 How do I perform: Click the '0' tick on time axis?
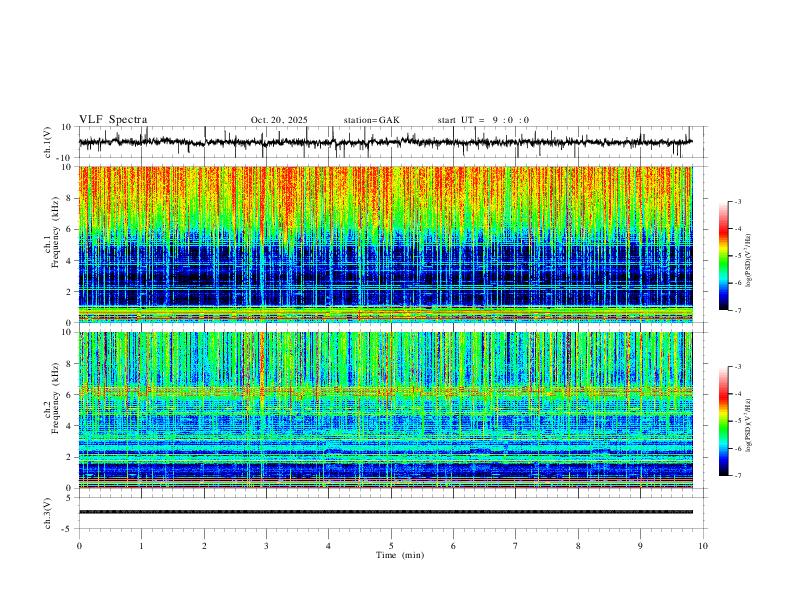coord(79,546)
